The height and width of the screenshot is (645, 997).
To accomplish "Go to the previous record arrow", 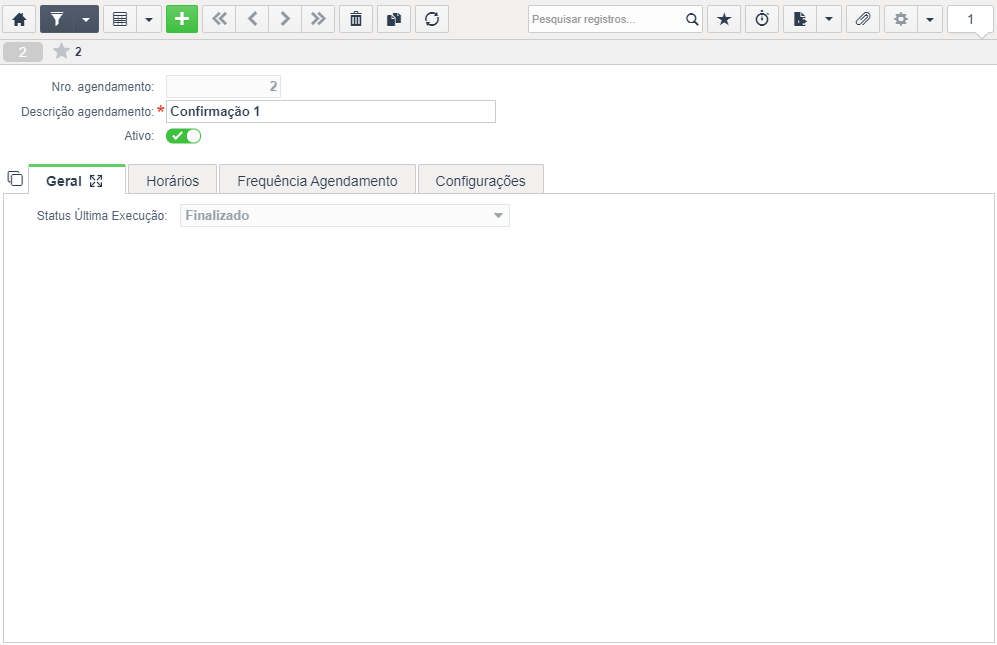I will 252,19.
